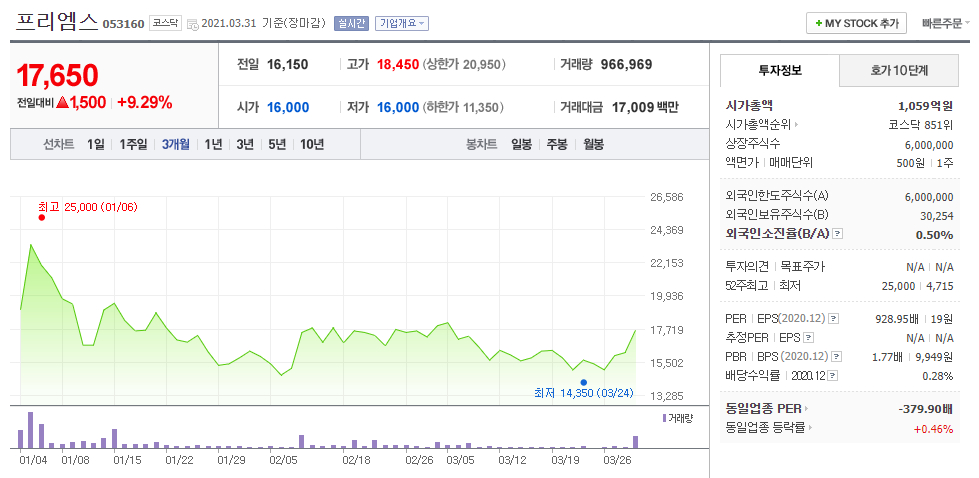Viewport: 979px width, 478px height.
Task: Click stock code 053160
Action: coord(123,24)
